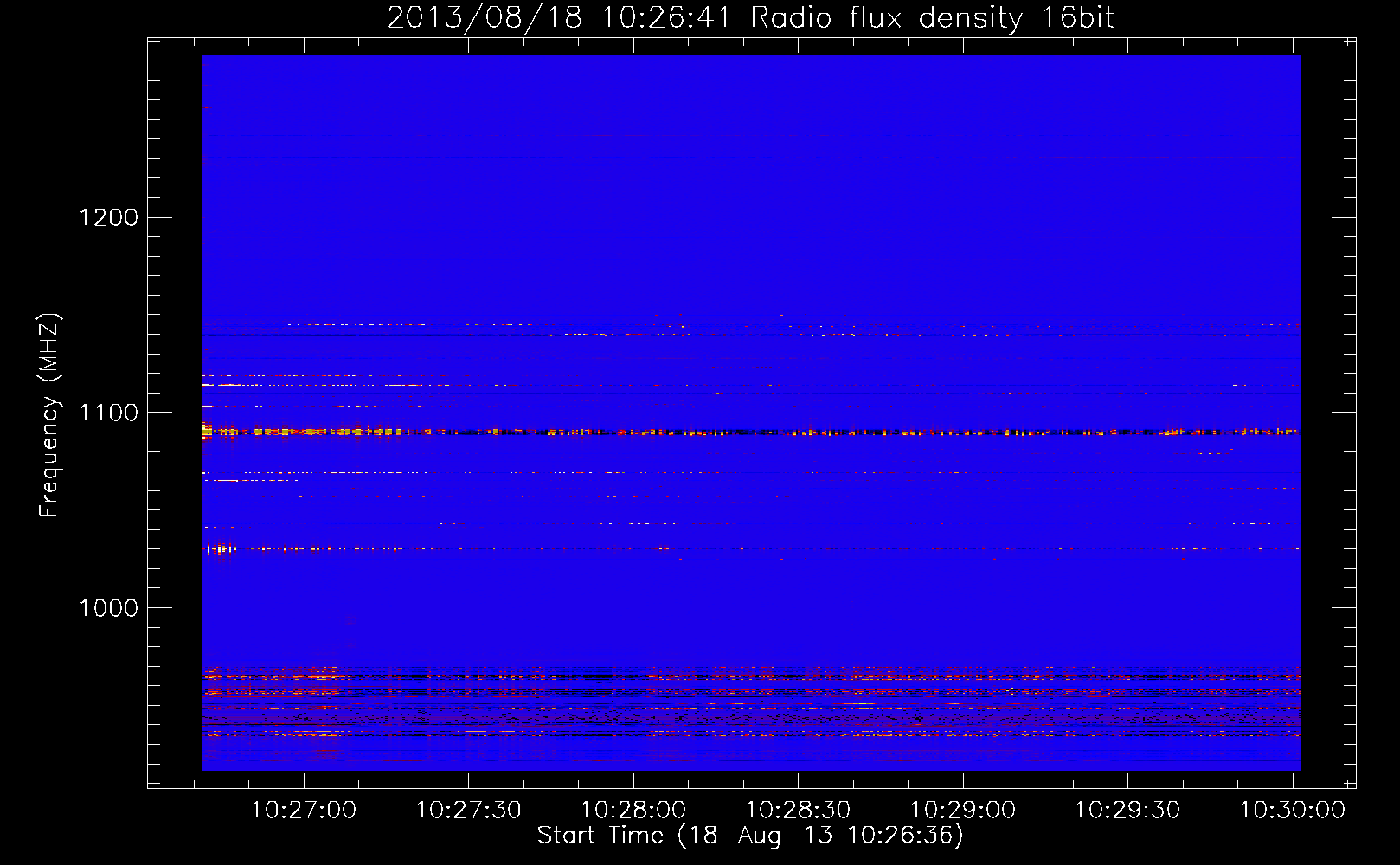Click the bright yellow burst near 1090 MHz at plot start
Screen dimensions: 1400x865
(207, 430)
